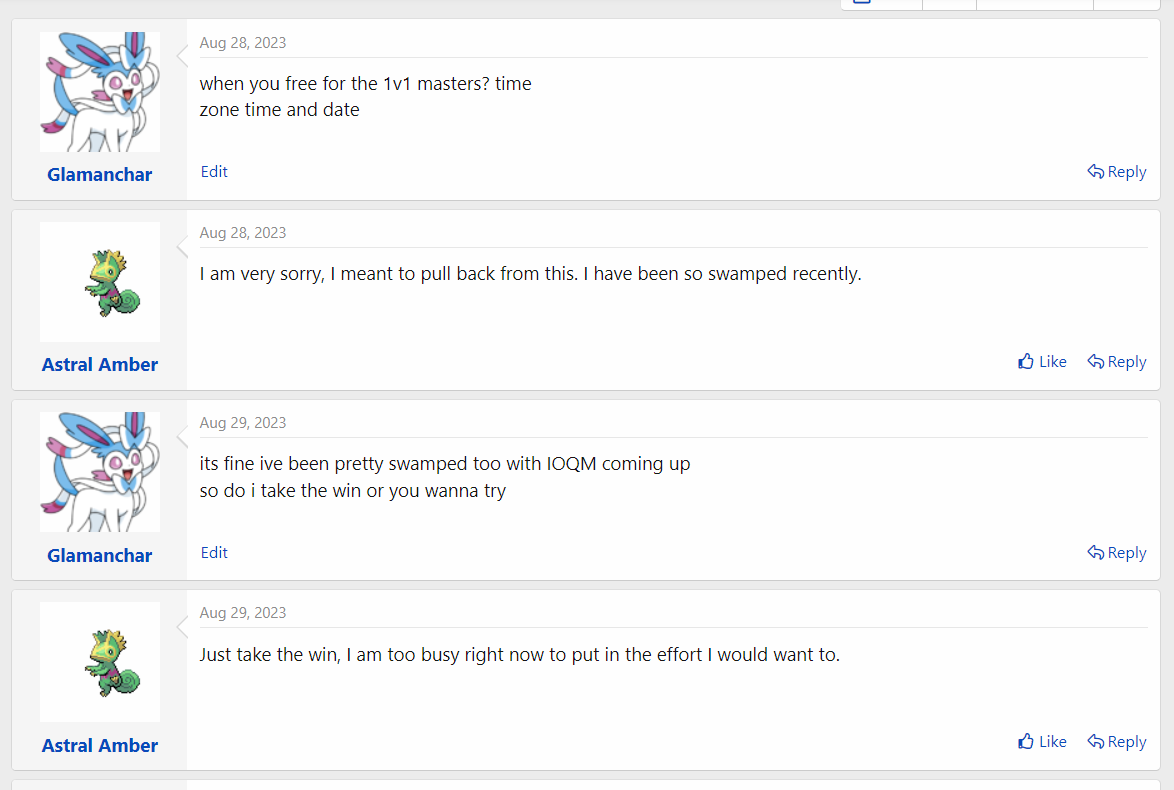Open Astral Amber profile on Aug 28 post
Screen dimensions: 1174x790
(x=100, y=365)
